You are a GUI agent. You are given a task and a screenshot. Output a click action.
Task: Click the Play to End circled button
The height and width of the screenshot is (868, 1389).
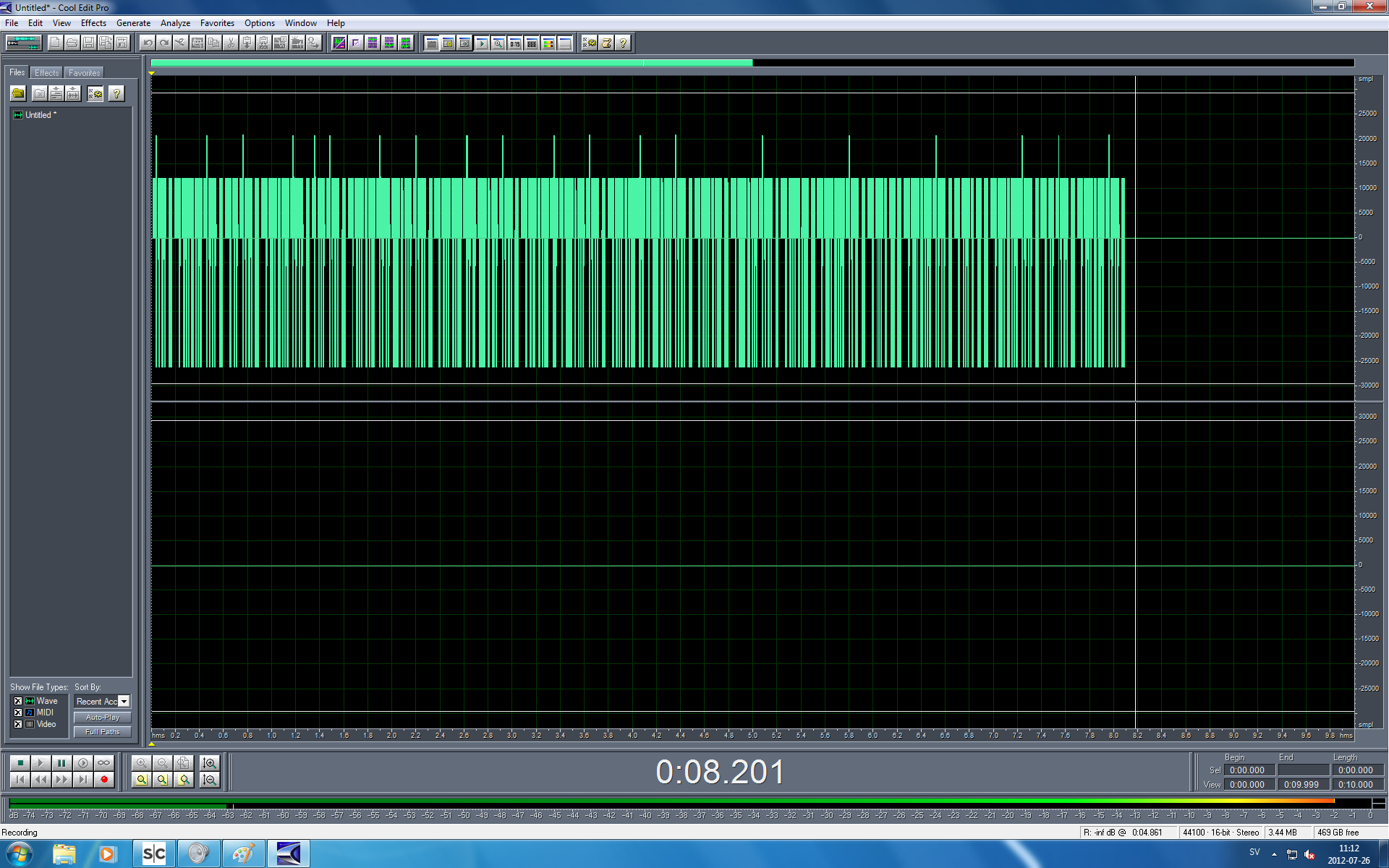tap(83, 762)
